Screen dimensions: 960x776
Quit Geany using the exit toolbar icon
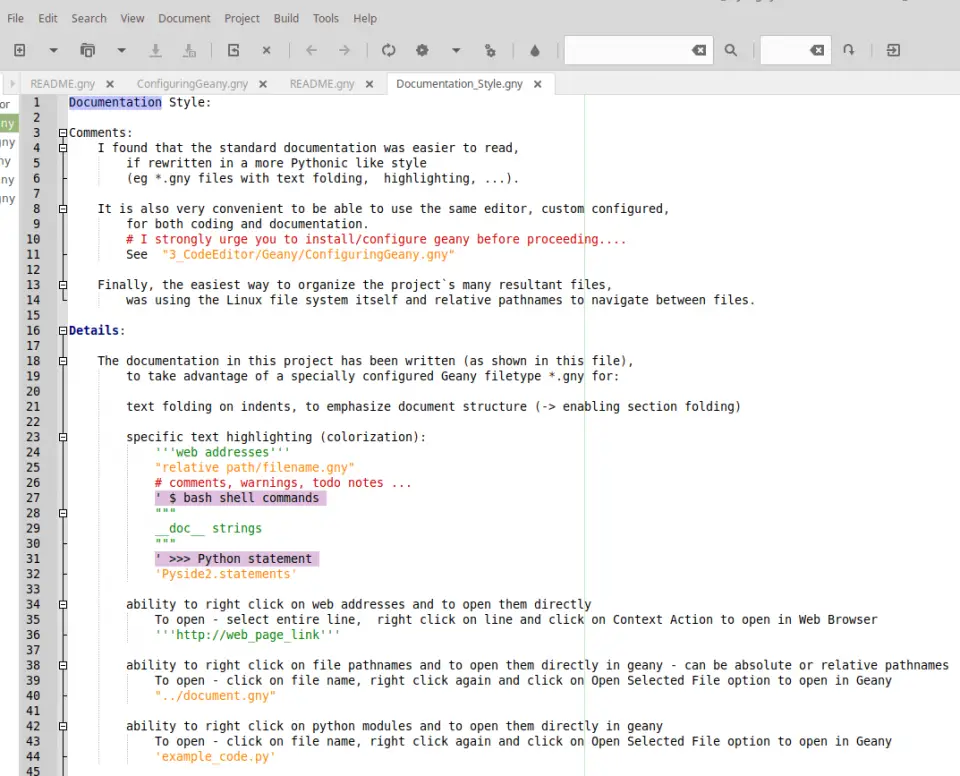coord(892,50)
